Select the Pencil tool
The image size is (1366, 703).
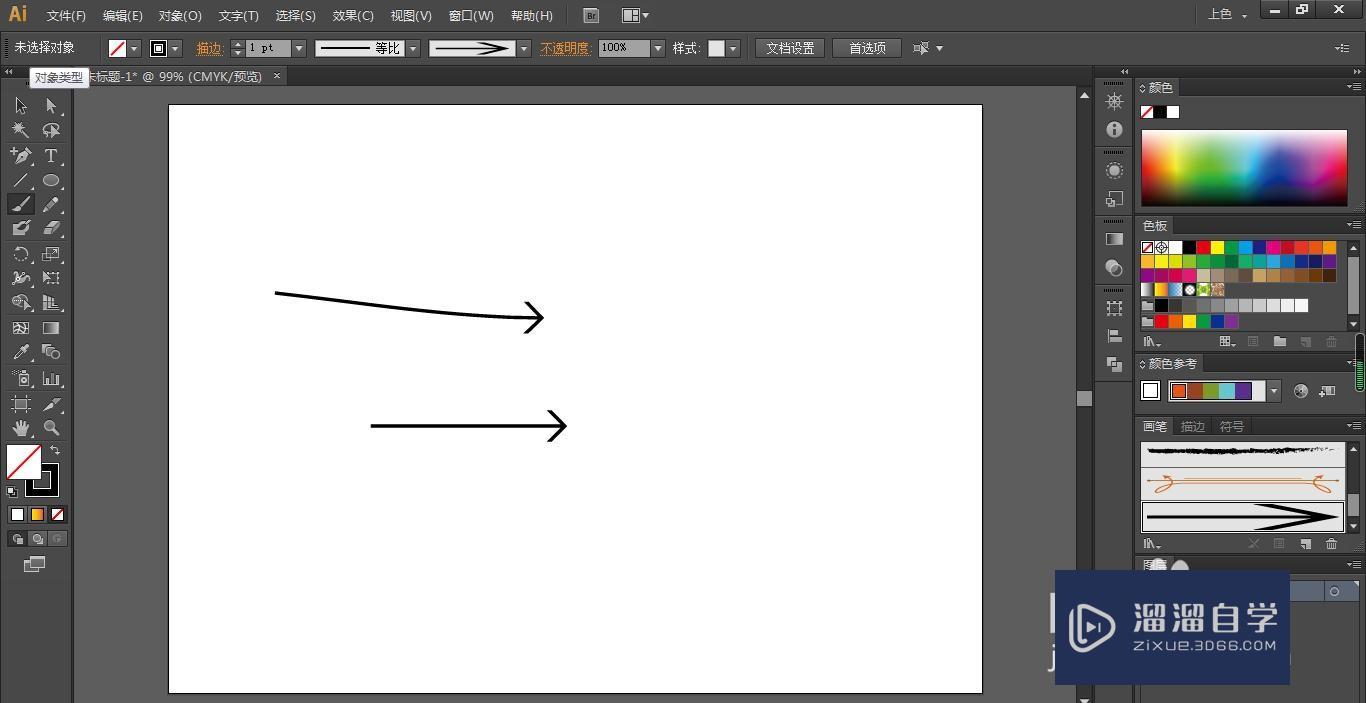pyautogui.click(x=51, y=204)
